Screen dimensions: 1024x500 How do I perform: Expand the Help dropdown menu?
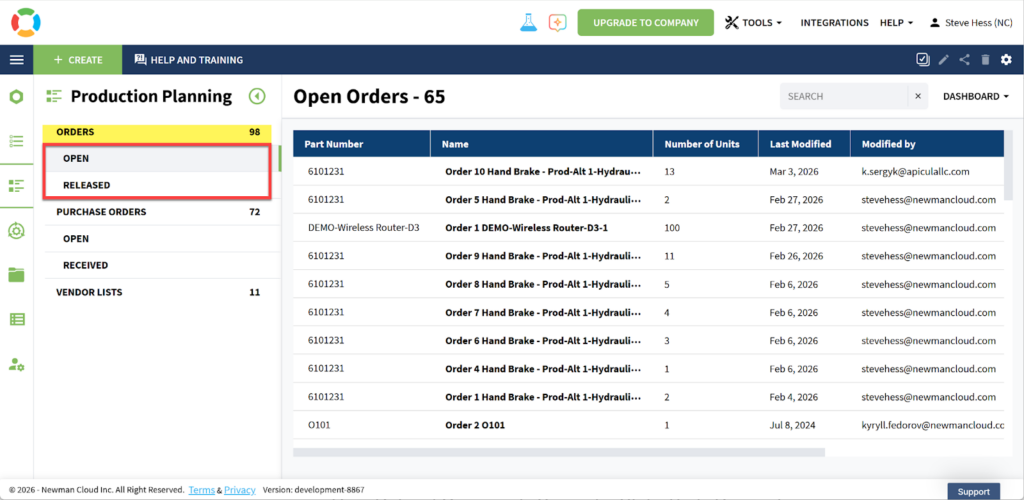coord(896,23)
